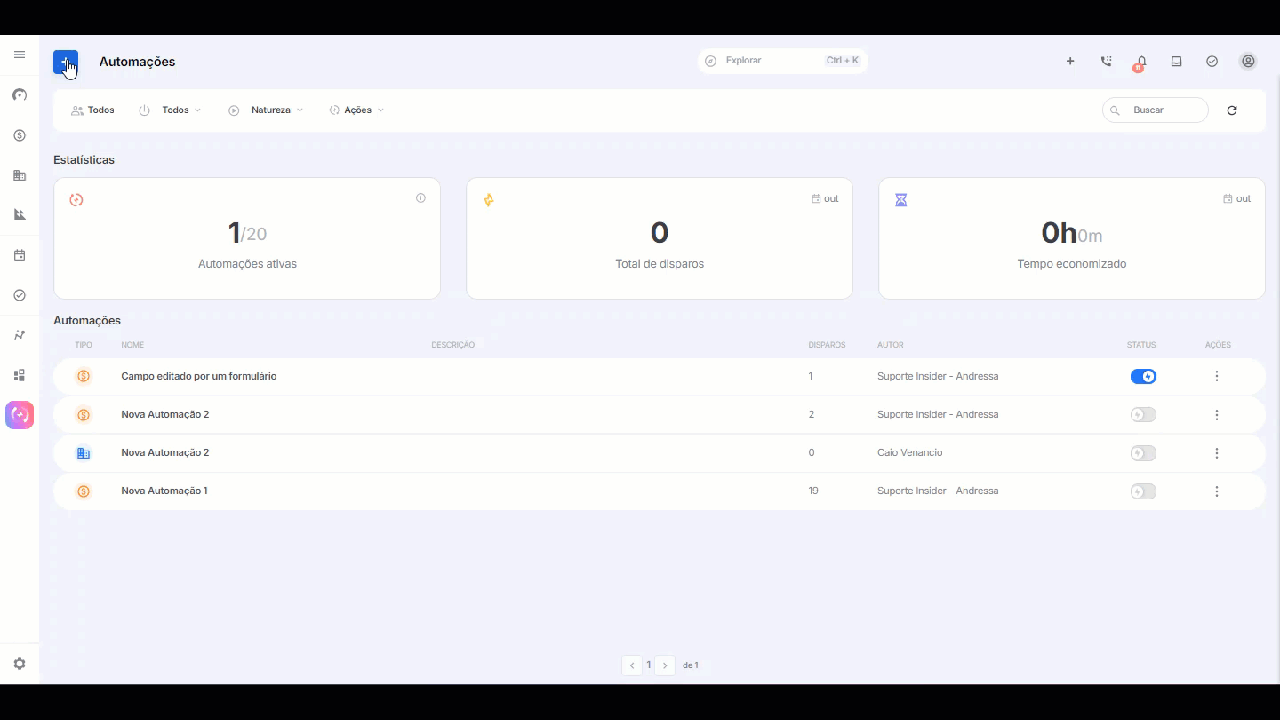
Task: Open the tasks checkmark icon in the sidebar
Action: pos(19,295)
